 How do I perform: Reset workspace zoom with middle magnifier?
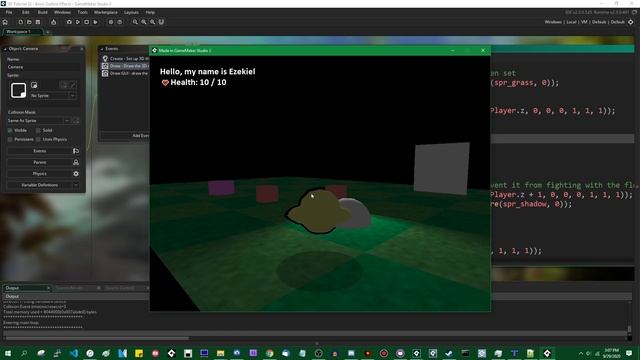click(x=144, y=22)
